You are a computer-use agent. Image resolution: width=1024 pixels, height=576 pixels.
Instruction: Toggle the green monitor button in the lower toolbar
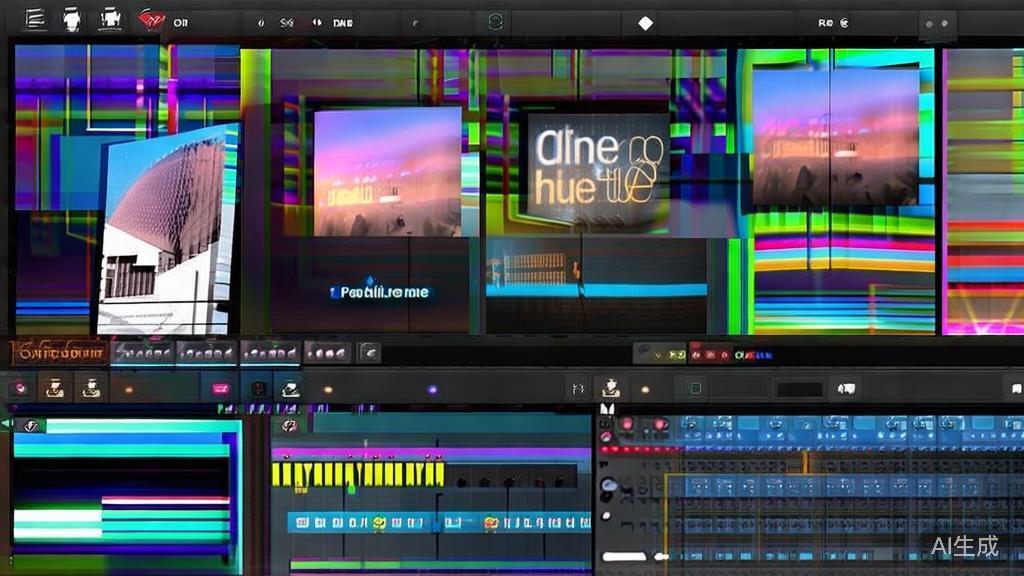click(x=694, y=387)
